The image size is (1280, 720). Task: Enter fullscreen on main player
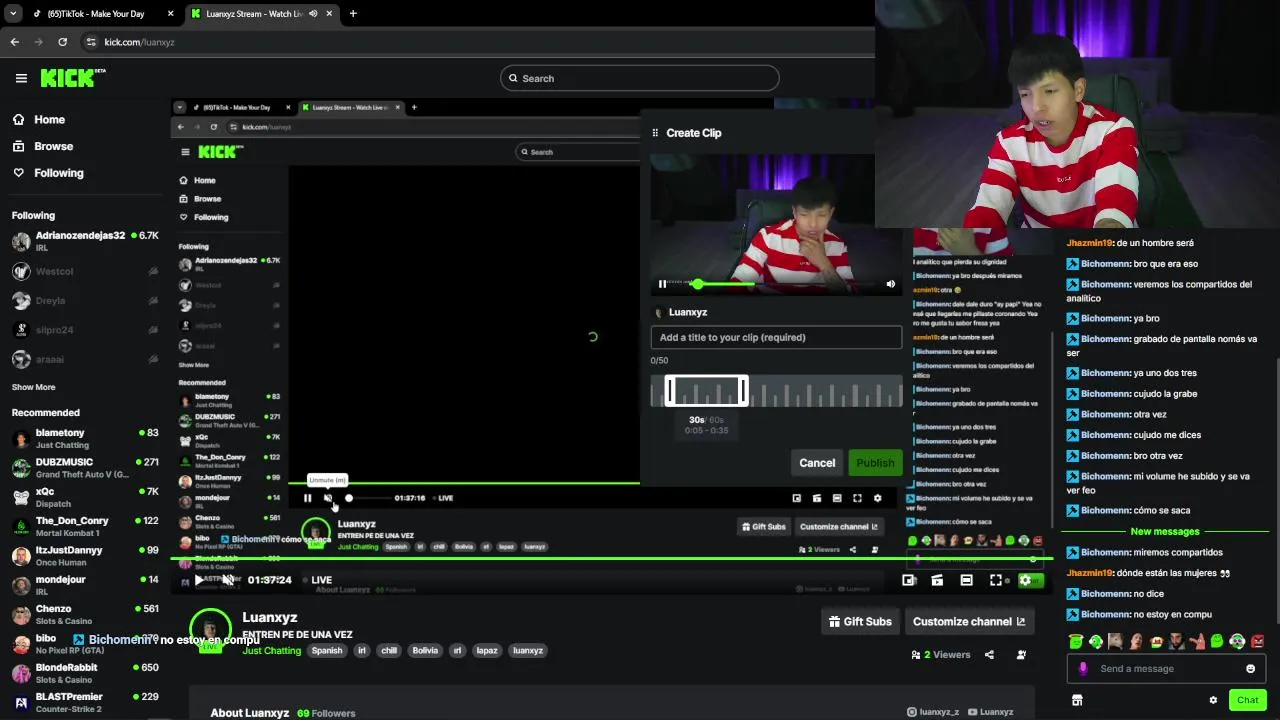point(996,580)
